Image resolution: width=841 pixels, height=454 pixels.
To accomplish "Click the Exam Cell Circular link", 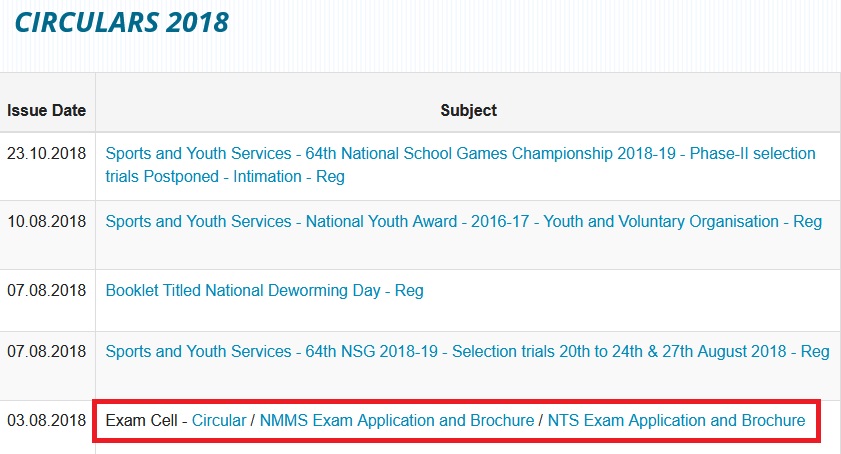I will pyautogui.click(x=218, y=420).
